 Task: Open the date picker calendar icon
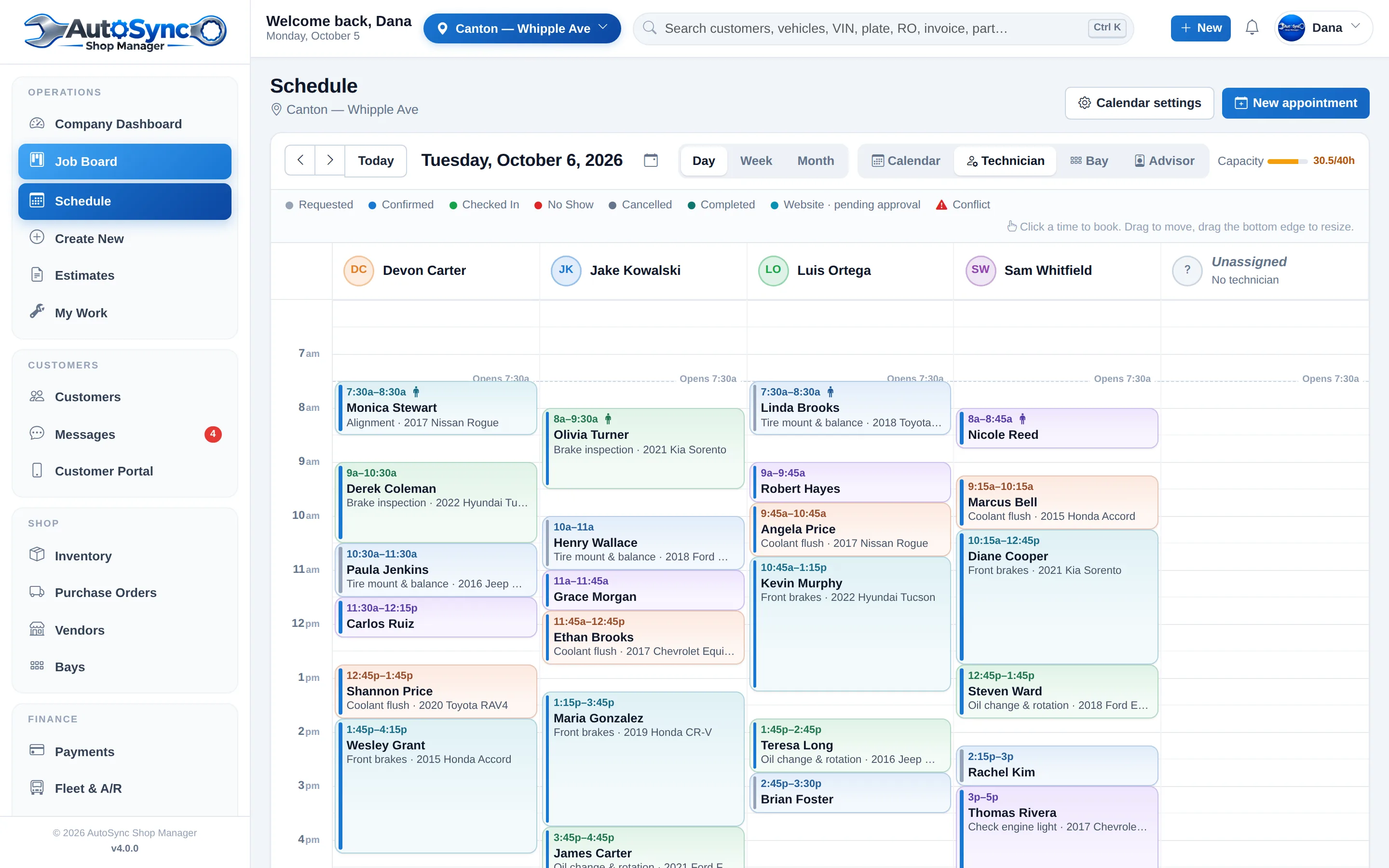click(650, 160)
